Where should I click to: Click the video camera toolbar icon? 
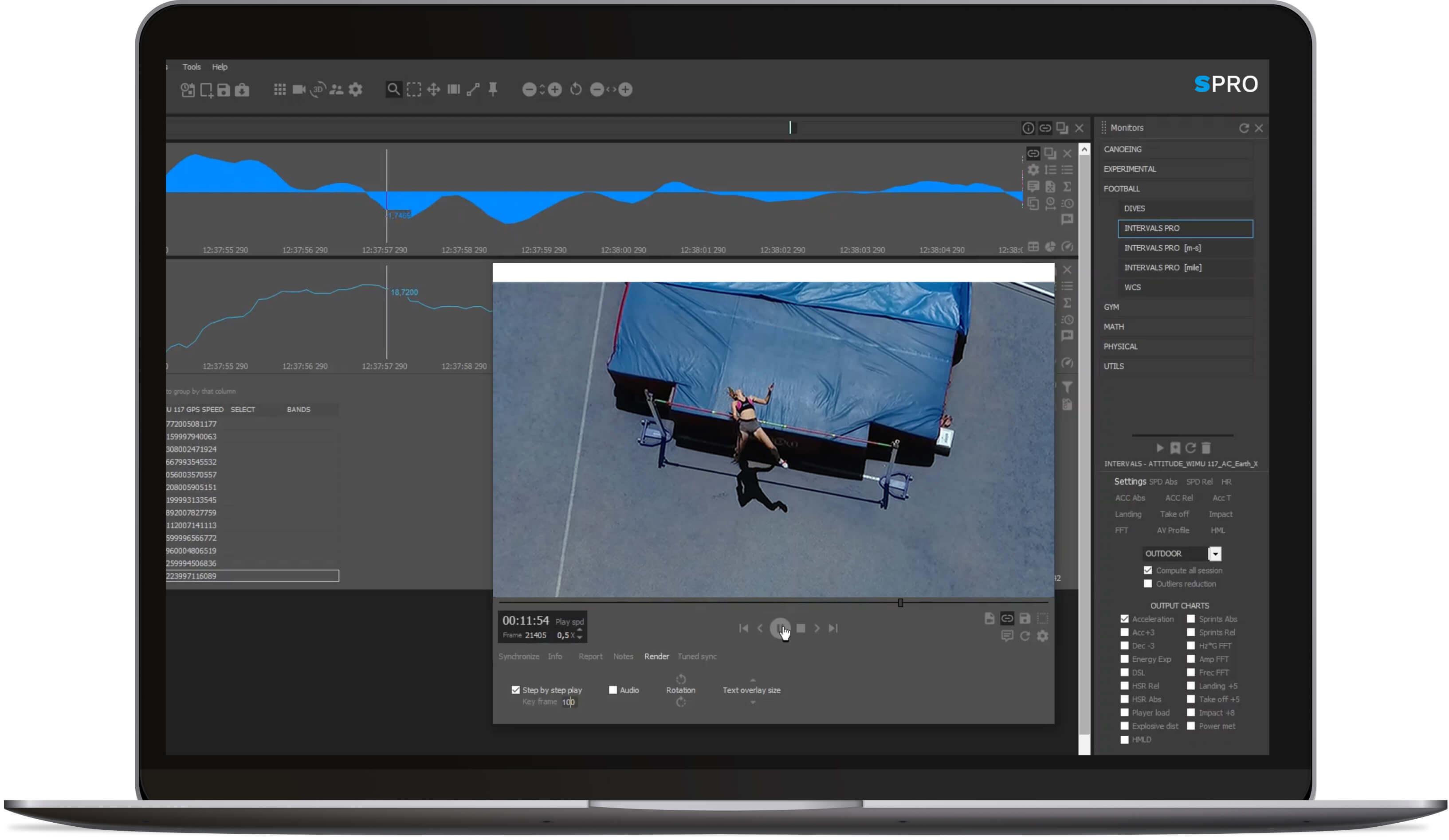point(298,90)
